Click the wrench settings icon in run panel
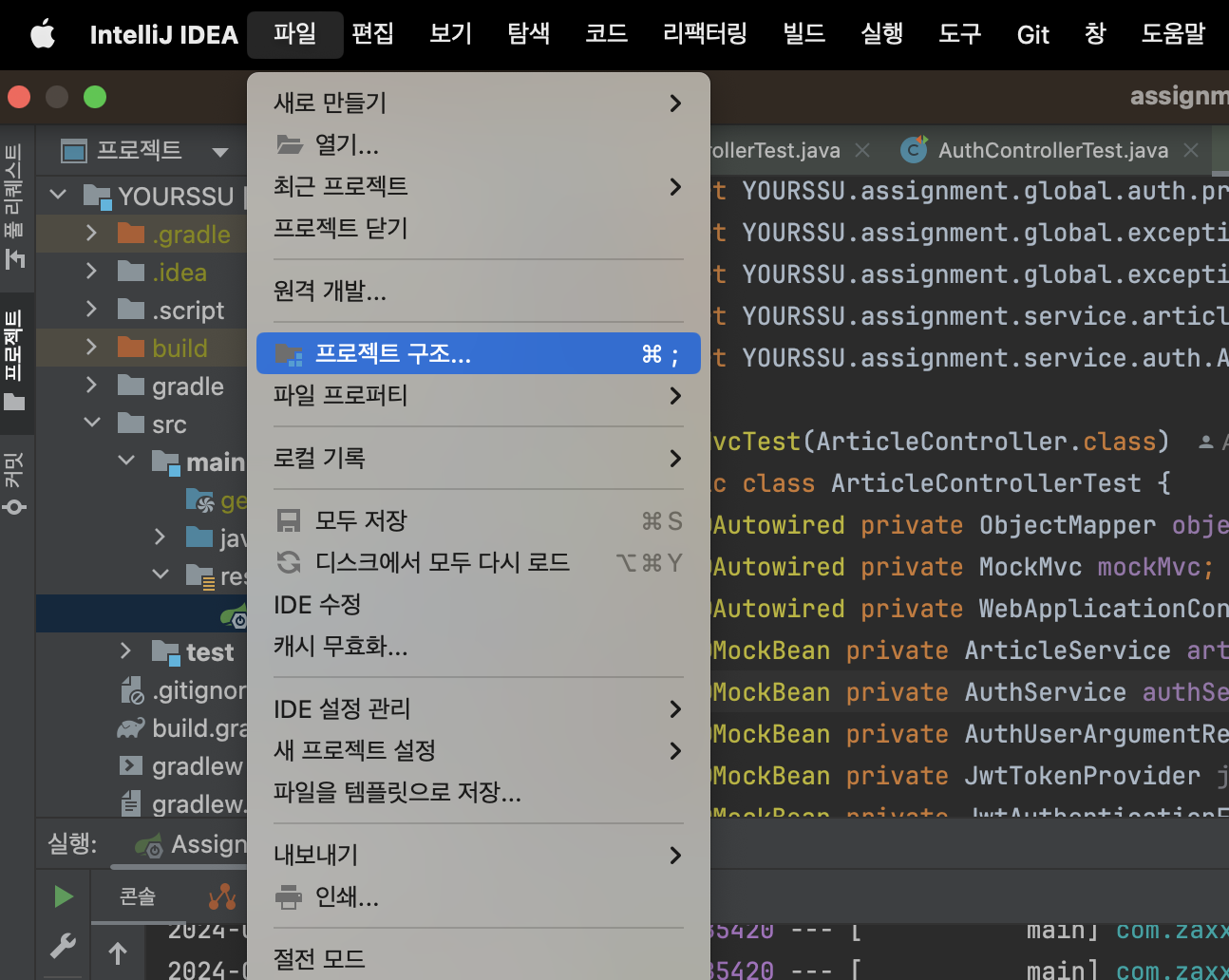This screenshot has width=1229, height=980. [64, 946]
